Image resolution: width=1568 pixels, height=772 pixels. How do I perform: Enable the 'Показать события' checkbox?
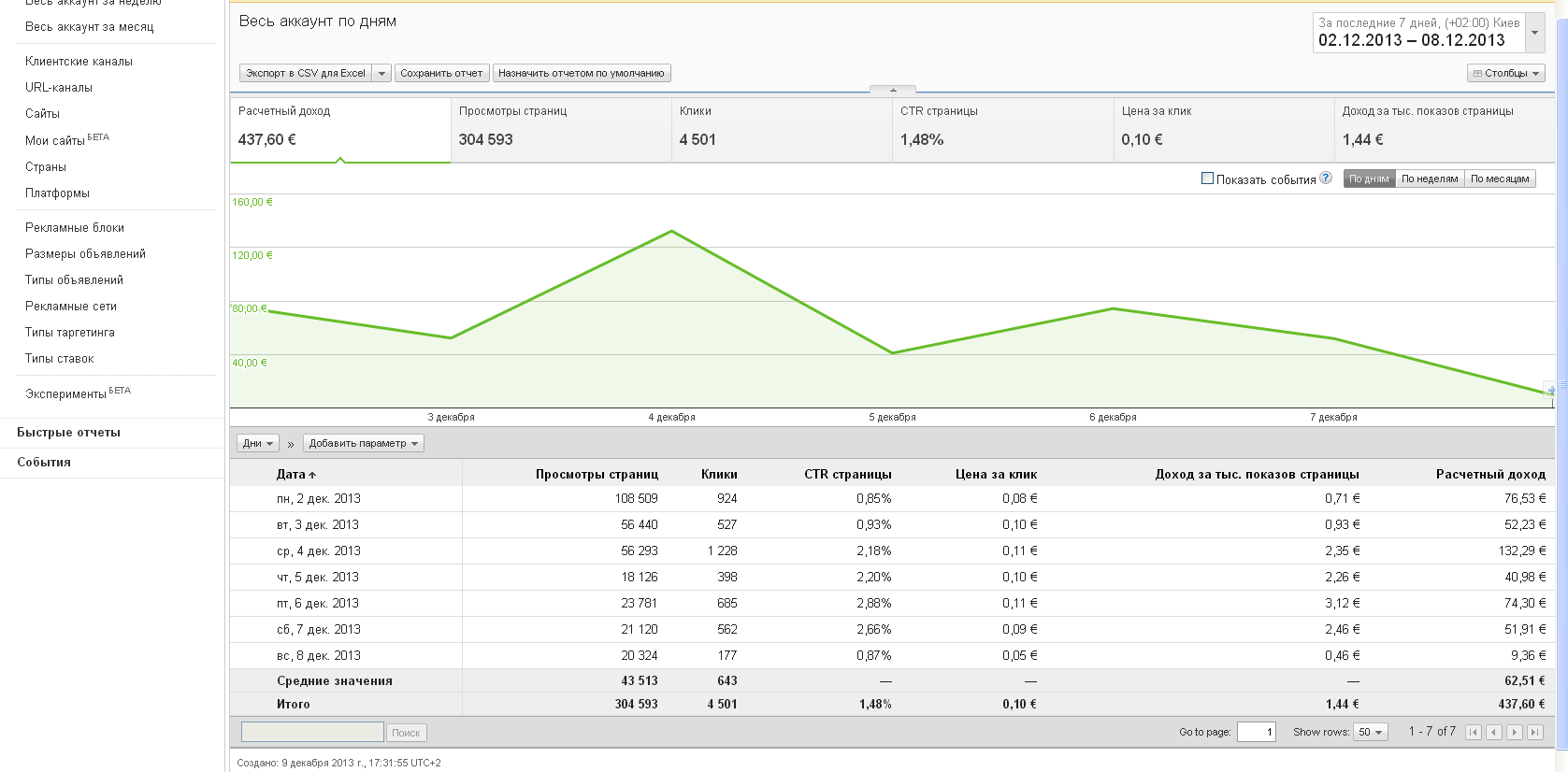pos(1207,179)
